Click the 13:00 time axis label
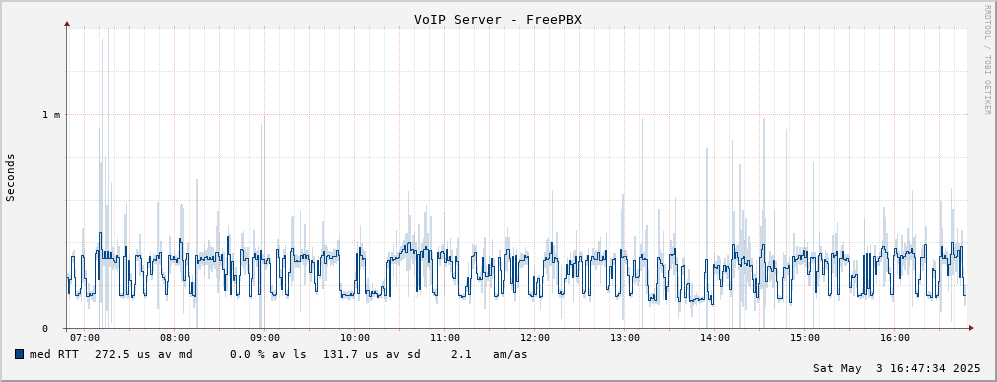 tap(625, 338)
